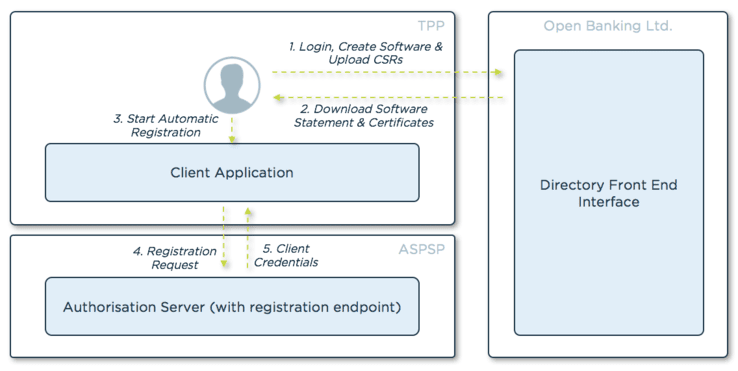Click the TPP user avatar icon
Viewport: 738px width, 371px height.
pyautogui.click(x=232, y=85)
